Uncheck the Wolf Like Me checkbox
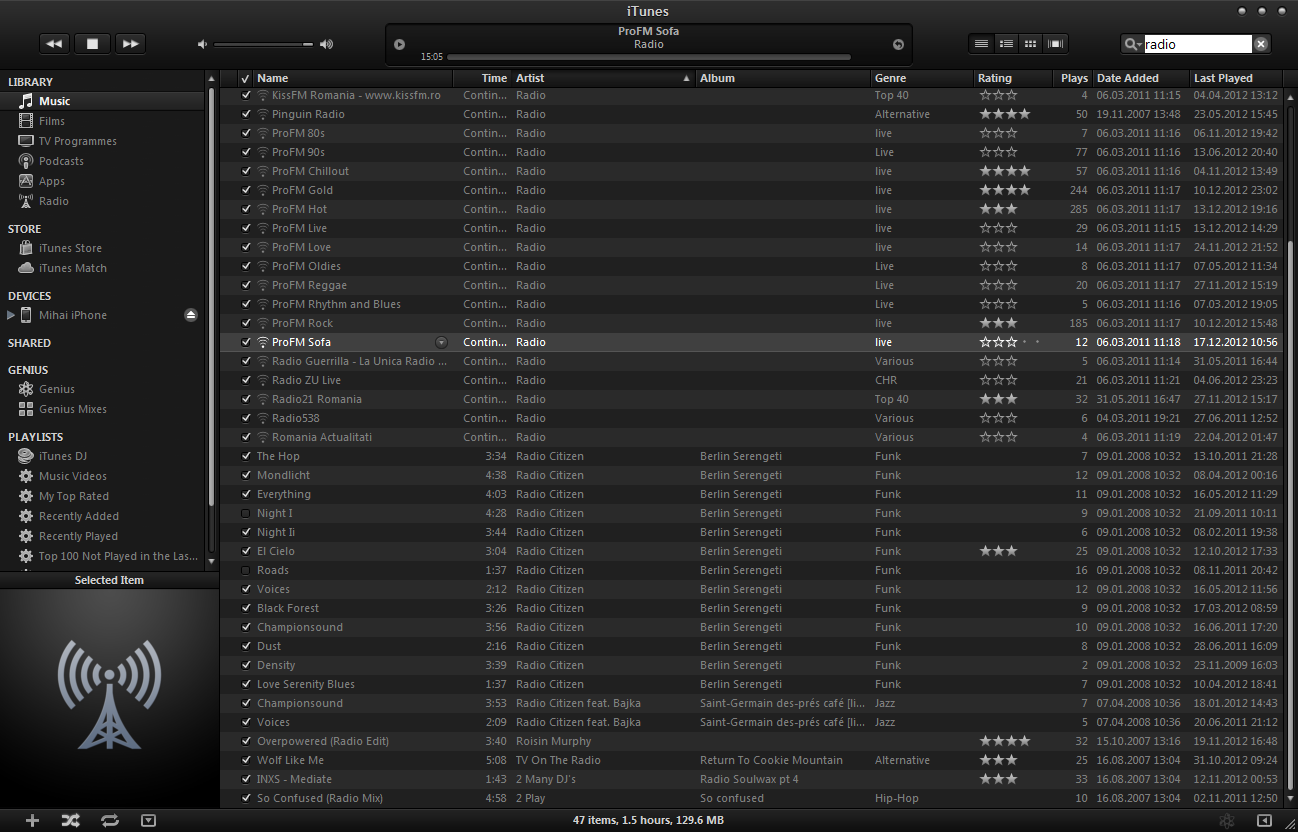Viewport: 1298px width, 832px height. click(246, 760)
